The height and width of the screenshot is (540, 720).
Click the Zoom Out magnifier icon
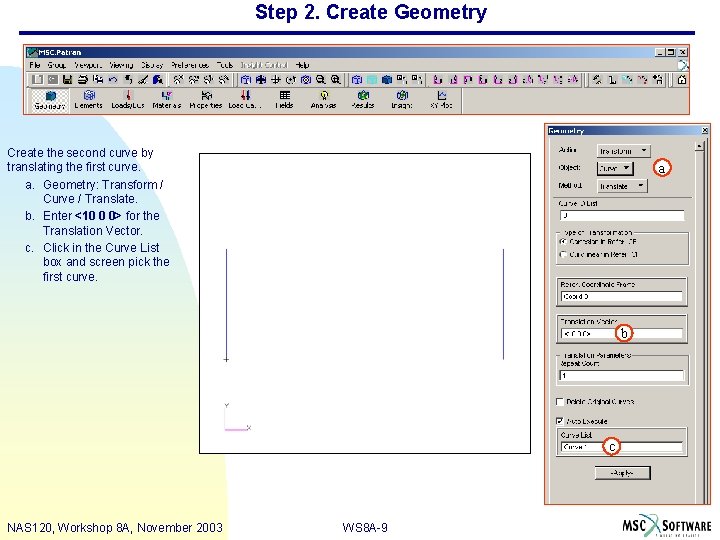321,80
